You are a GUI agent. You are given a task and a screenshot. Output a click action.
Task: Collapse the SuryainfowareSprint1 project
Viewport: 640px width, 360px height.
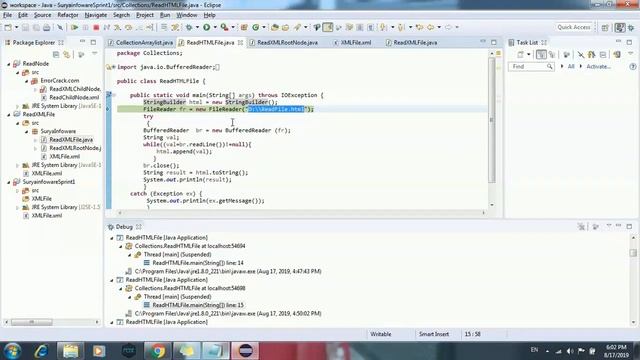tap(9, 182)
